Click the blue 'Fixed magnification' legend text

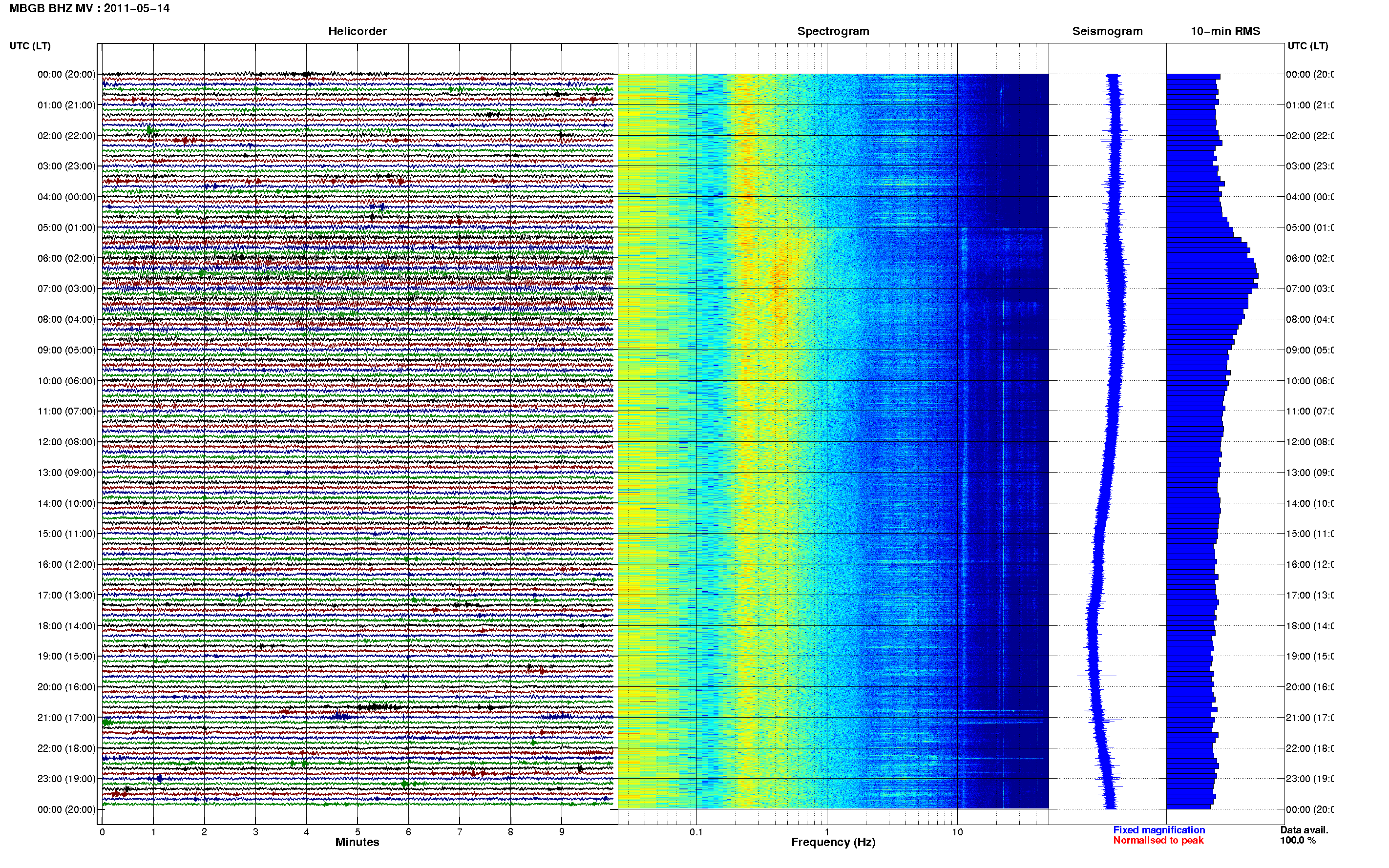pos(1159,830)
